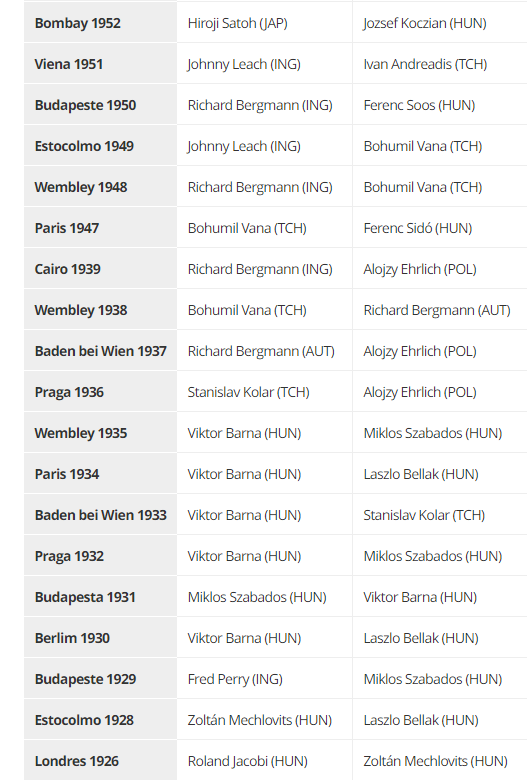Click the Cairo 1939 row header
530x780 pixels.
[x=100, y=269]
